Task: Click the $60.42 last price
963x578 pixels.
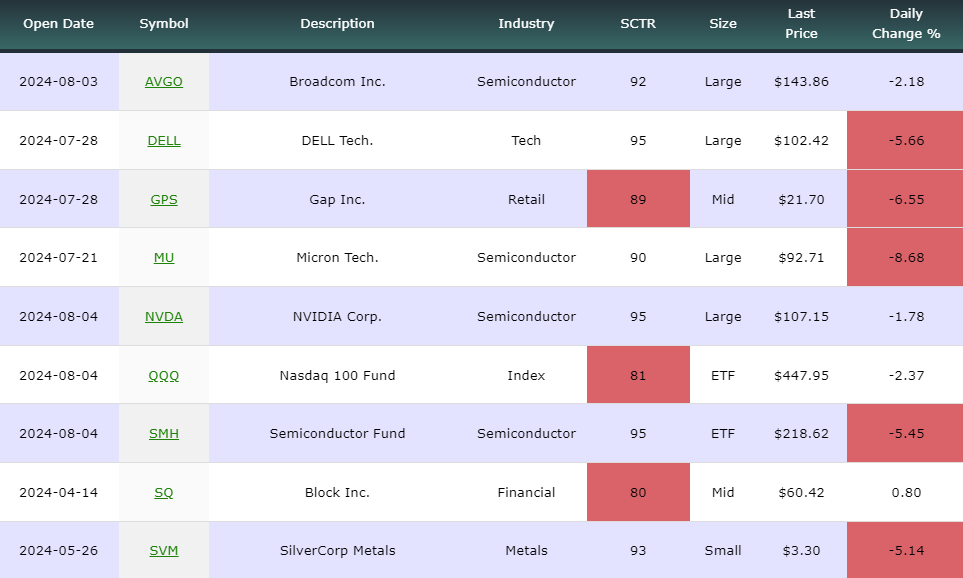Action: point(801,493)
